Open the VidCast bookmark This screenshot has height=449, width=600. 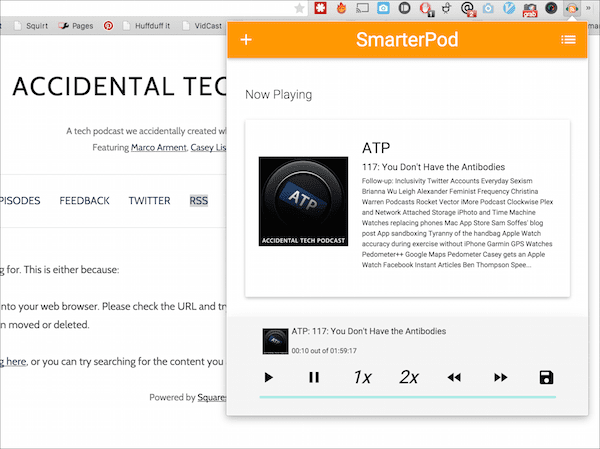click(202, 26)
